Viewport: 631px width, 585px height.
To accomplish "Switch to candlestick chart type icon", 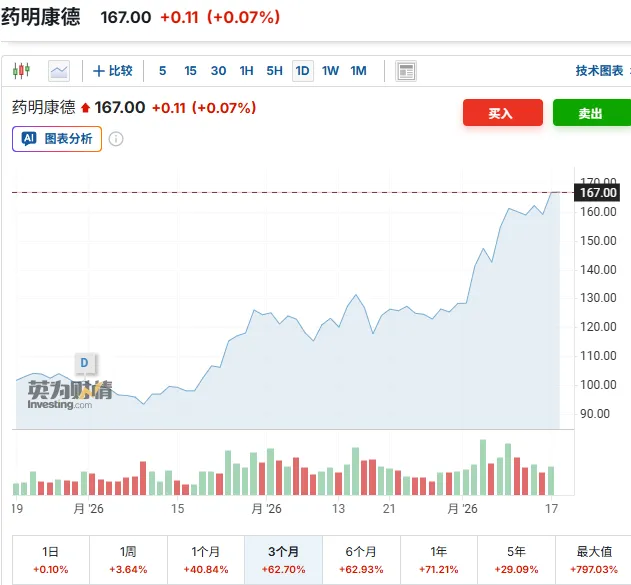I will [x=21, y=71].
